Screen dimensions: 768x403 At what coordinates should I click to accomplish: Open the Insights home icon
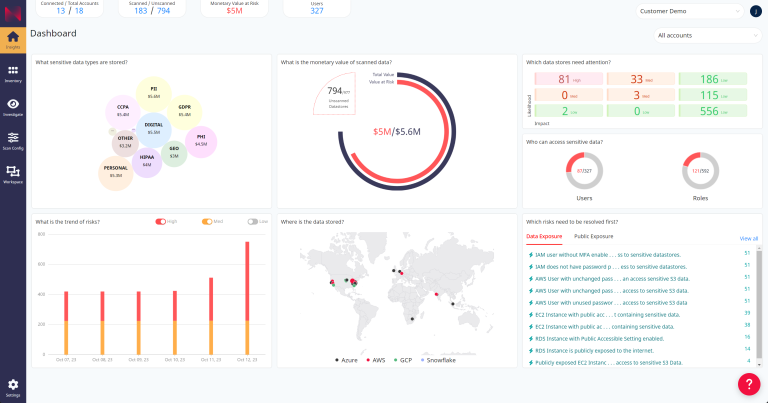coord(13,39)
